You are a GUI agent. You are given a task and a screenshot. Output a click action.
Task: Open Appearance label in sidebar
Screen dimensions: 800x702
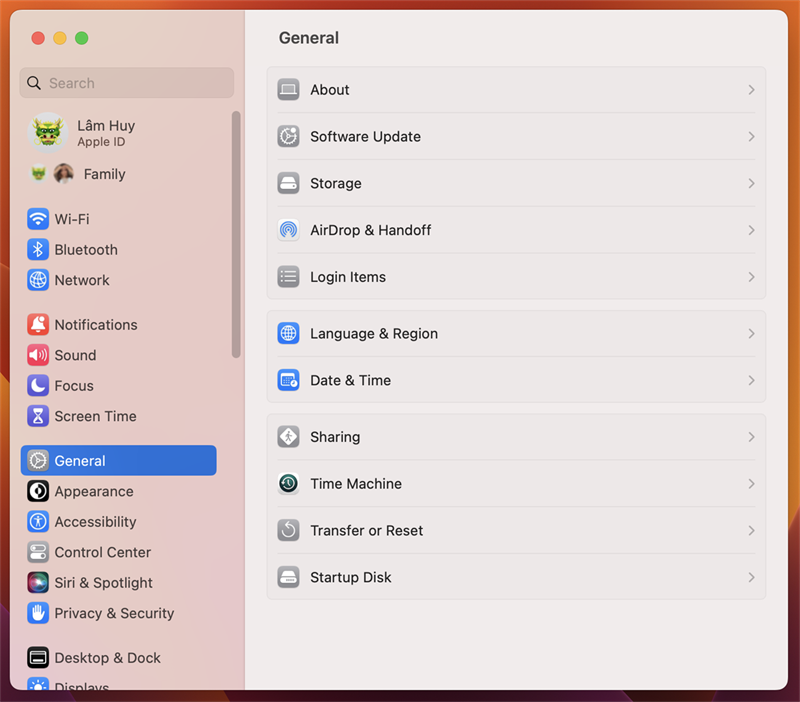point(94,491)
